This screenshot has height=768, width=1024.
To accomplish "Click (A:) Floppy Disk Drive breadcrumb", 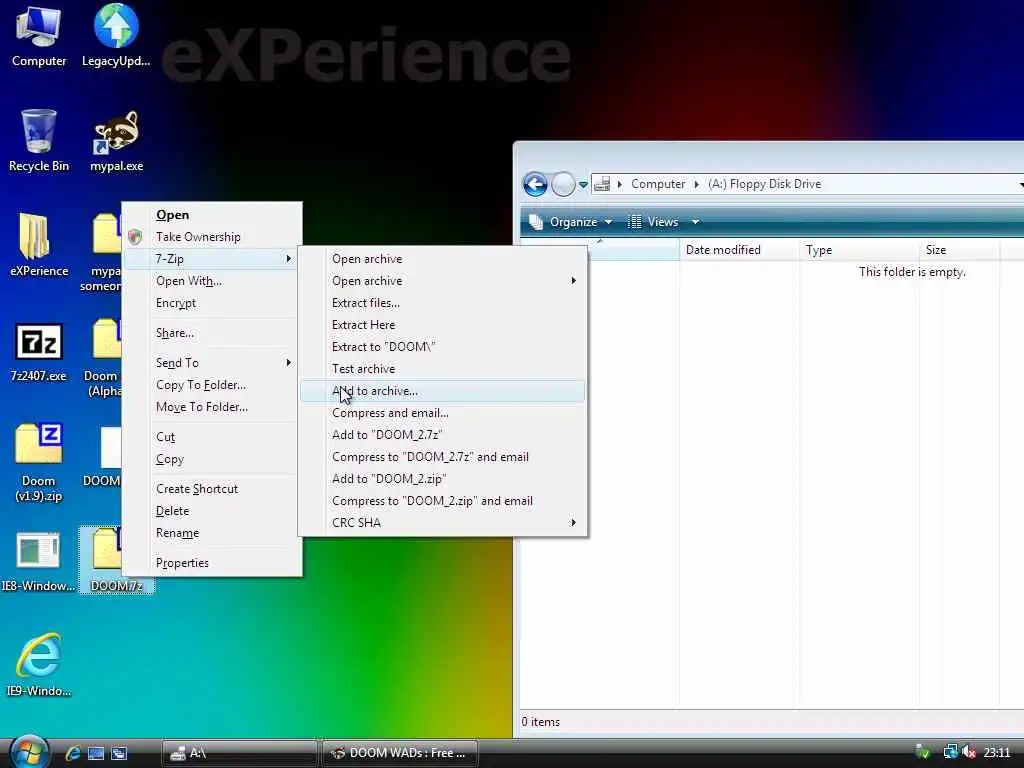I will (765, 184).
